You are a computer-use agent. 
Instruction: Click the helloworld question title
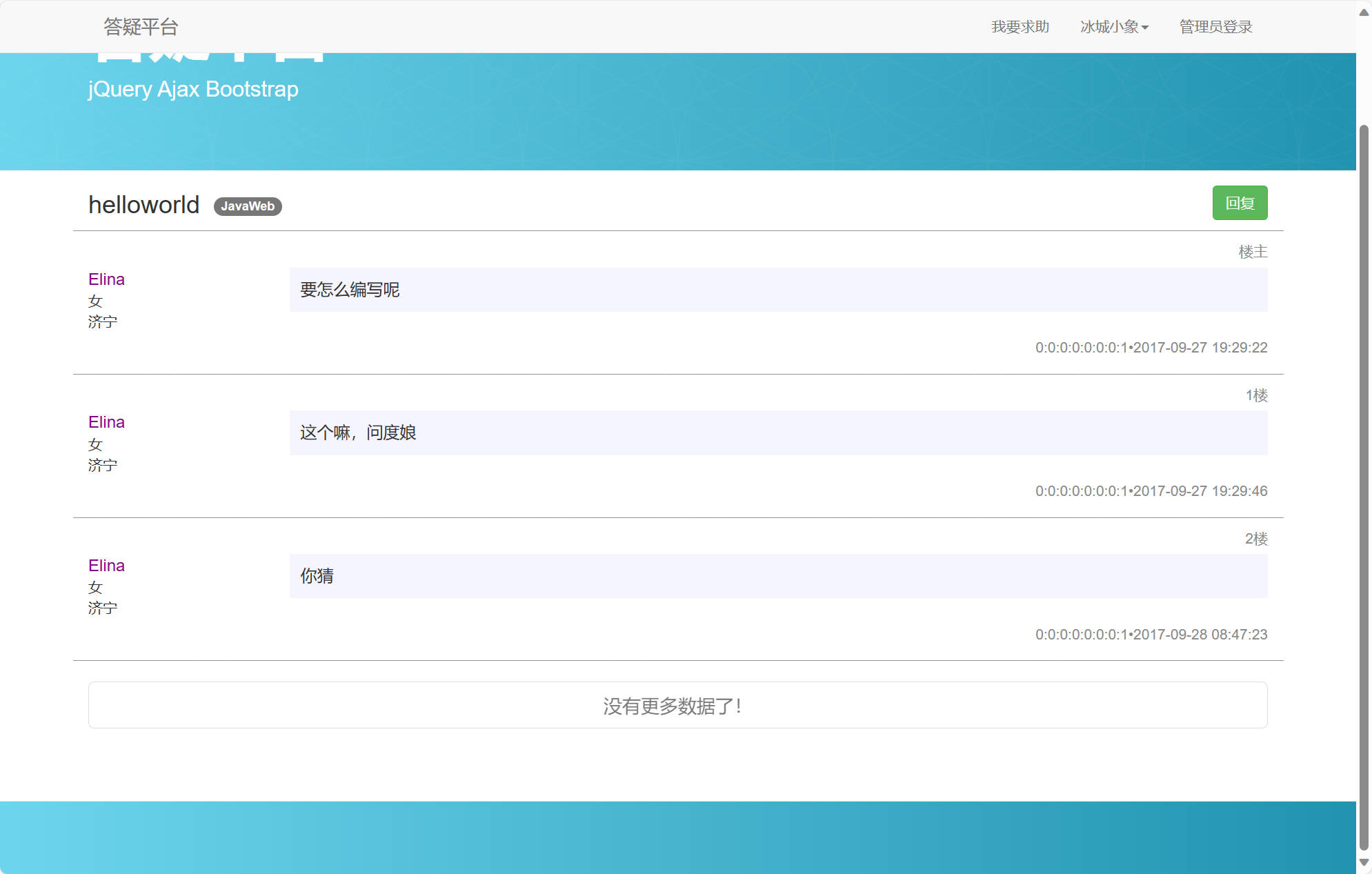[x=143, y=203]
